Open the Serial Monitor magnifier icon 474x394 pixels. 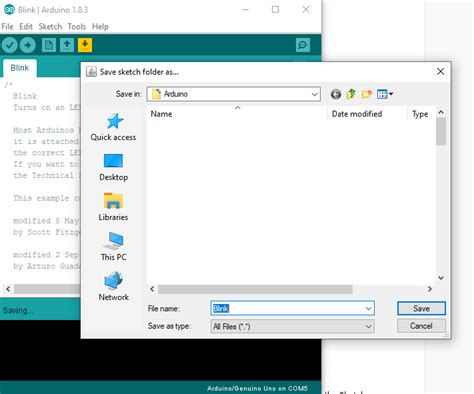303,45
